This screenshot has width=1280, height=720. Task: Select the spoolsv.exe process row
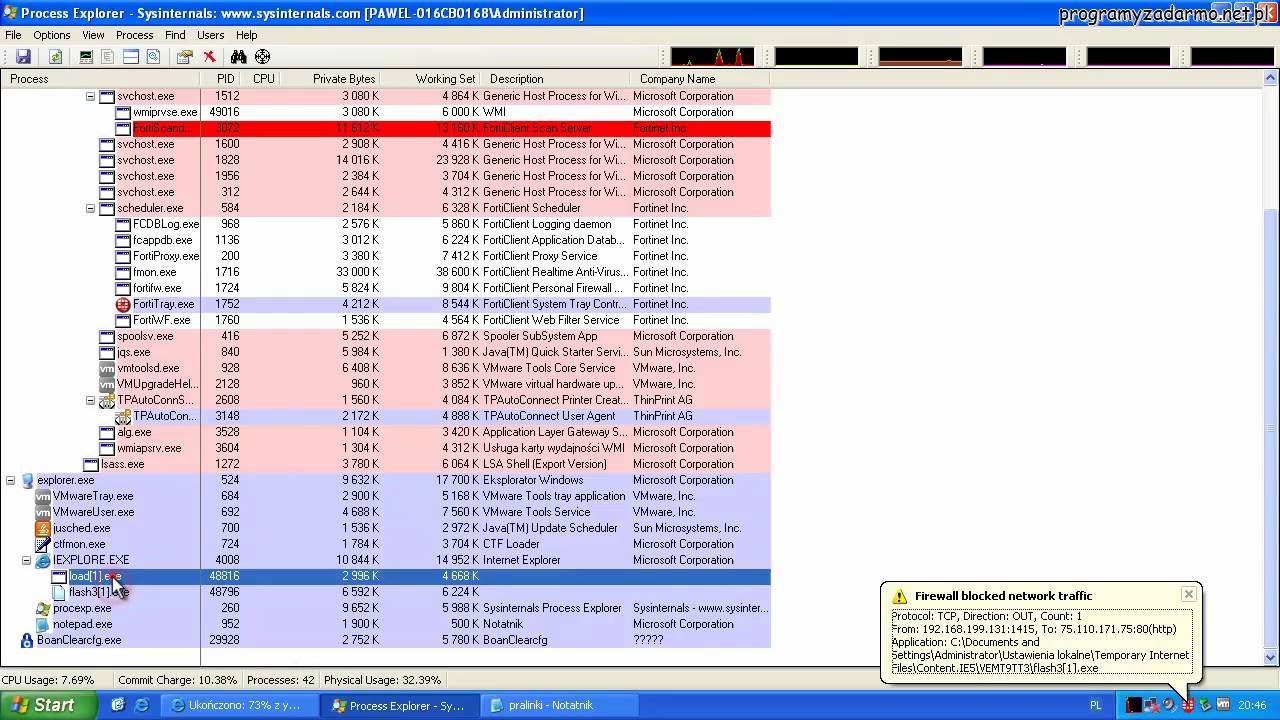pos(385,336)
